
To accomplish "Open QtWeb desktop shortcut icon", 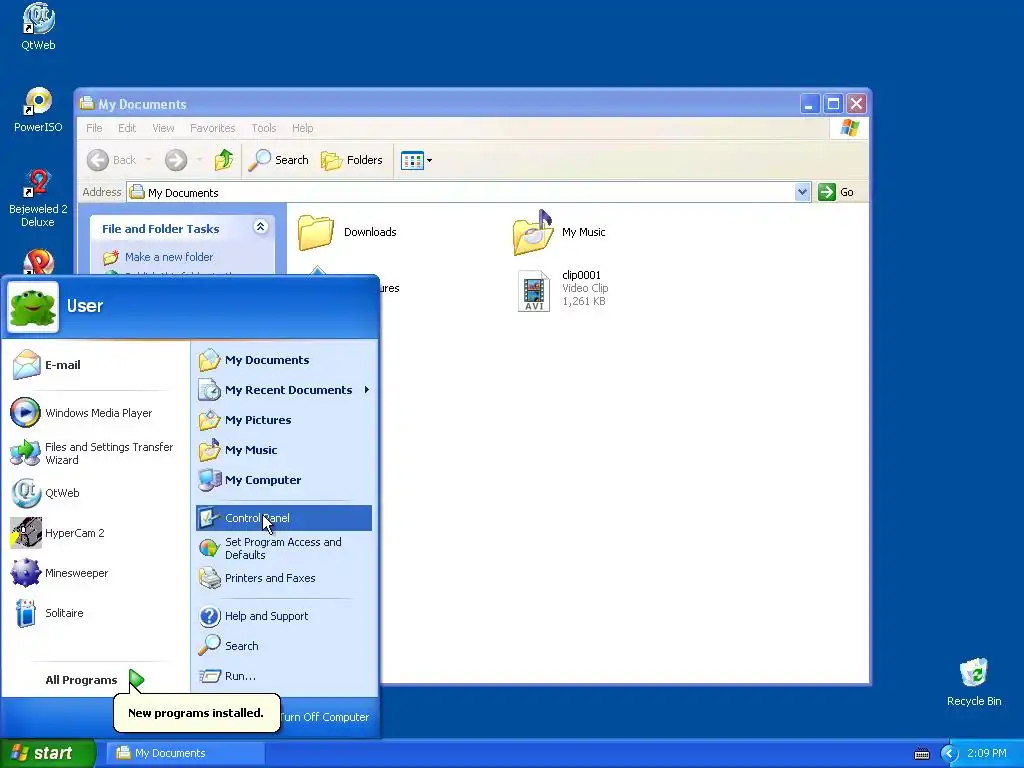I will click(x=38, y=27).
